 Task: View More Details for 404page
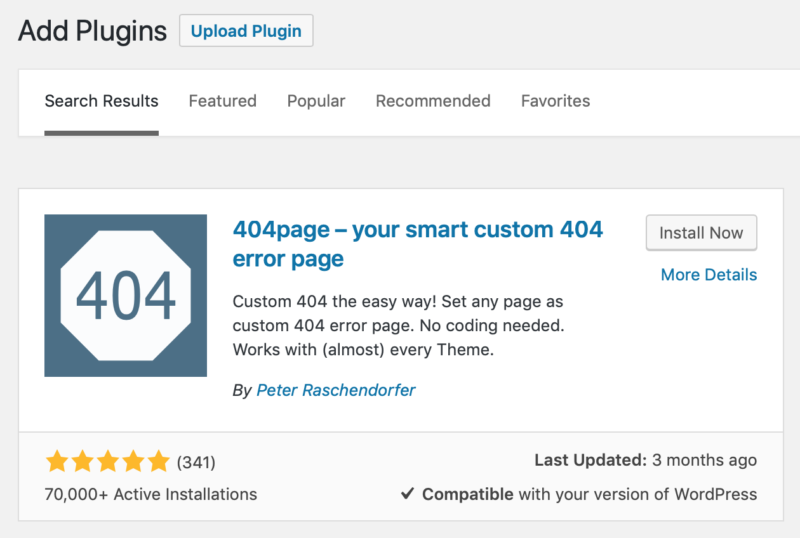(x=709, y=275)
